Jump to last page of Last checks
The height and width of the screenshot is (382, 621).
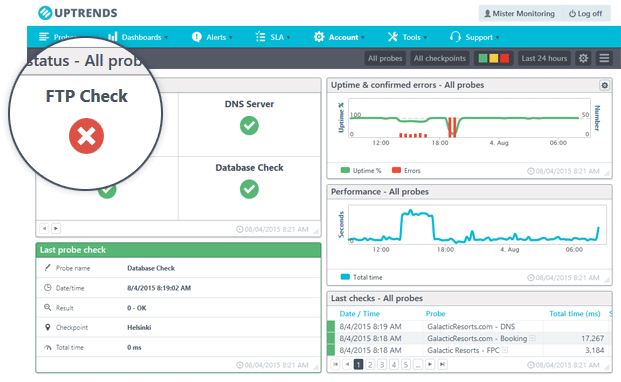click(x=442, y=364)
